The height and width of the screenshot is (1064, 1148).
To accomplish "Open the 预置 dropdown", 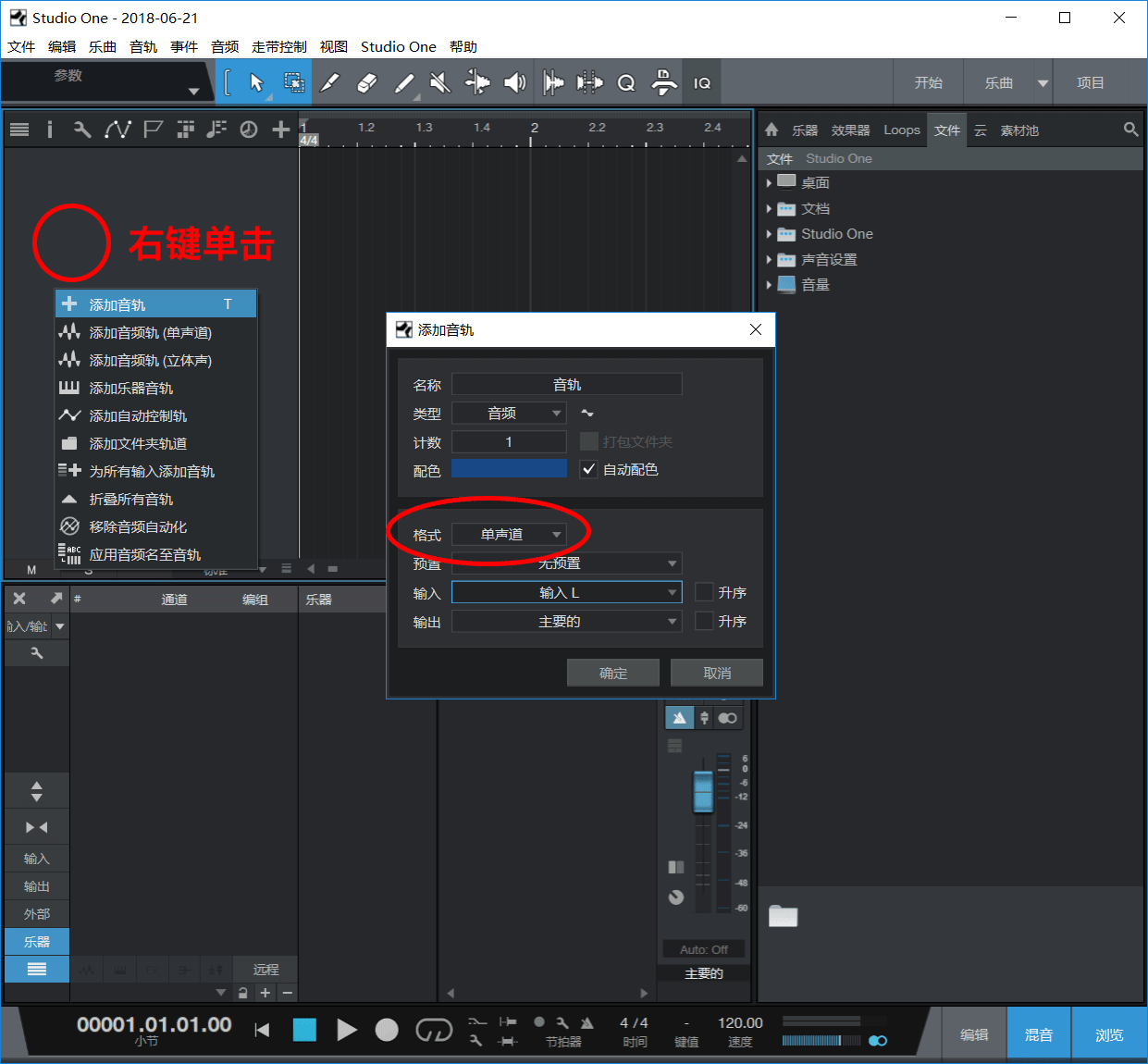I will click(566, 563).
